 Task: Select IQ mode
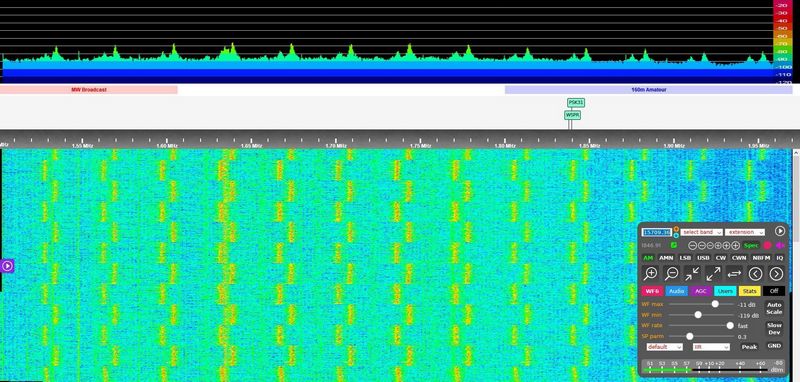[780, 258]
